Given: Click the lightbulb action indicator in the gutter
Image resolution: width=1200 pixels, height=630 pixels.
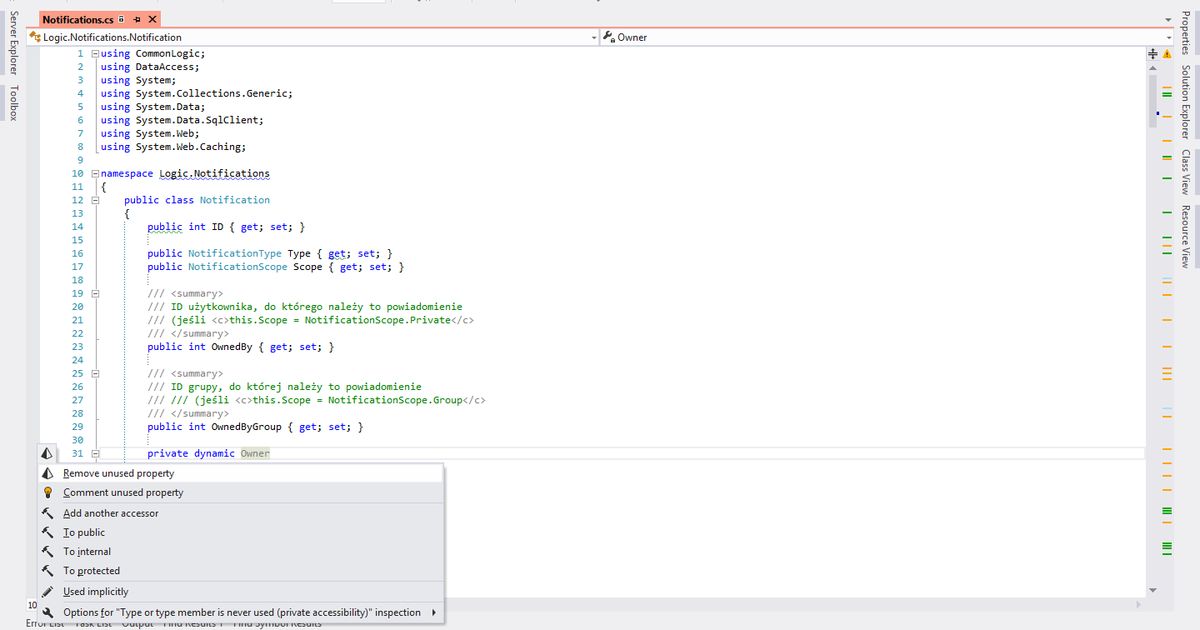Looking at the screenshot, I should [45, 453].
